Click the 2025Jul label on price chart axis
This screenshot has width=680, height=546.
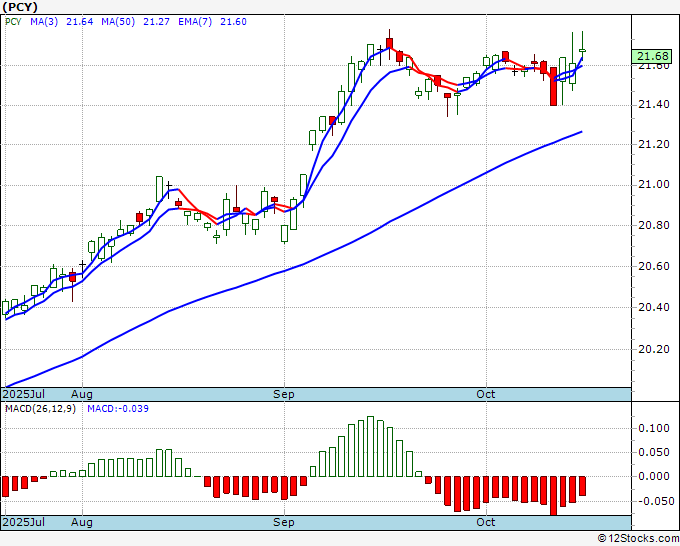tap(24, 394)
